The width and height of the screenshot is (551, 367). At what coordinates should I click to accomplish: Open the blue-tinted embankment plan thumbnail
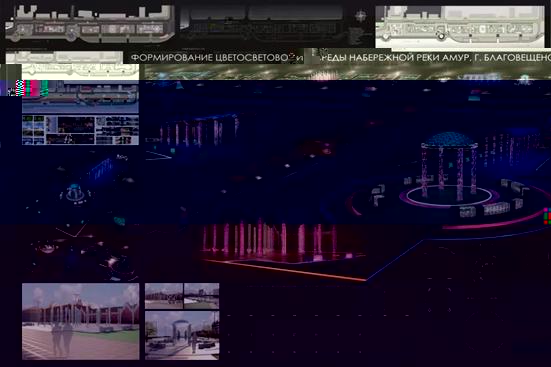(x=80, y=97)
